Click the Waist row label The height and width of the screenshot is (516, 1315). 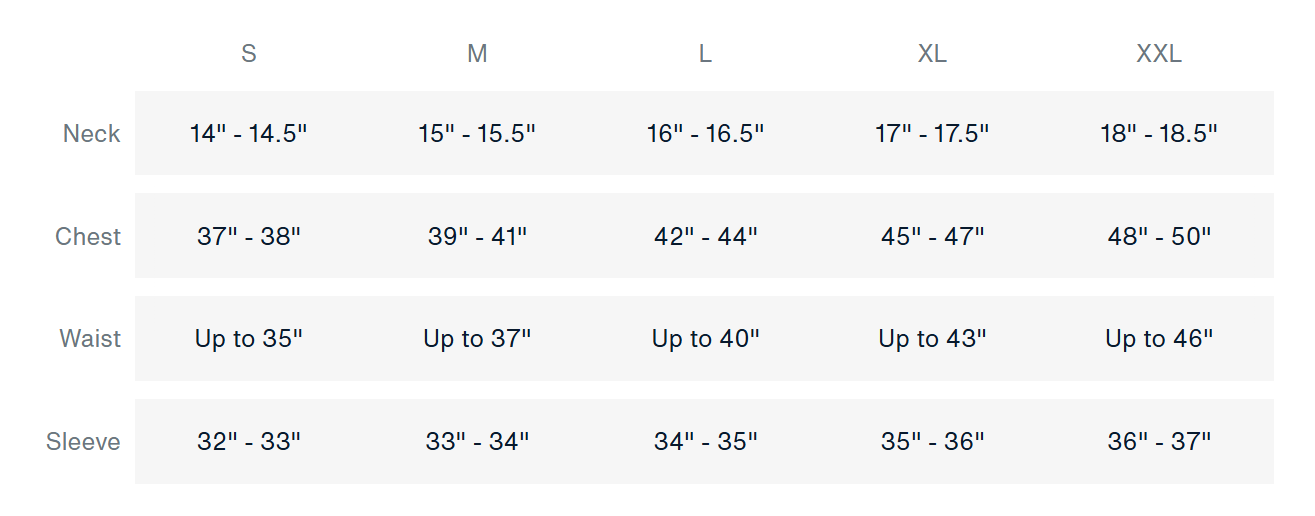click(90, 339)
